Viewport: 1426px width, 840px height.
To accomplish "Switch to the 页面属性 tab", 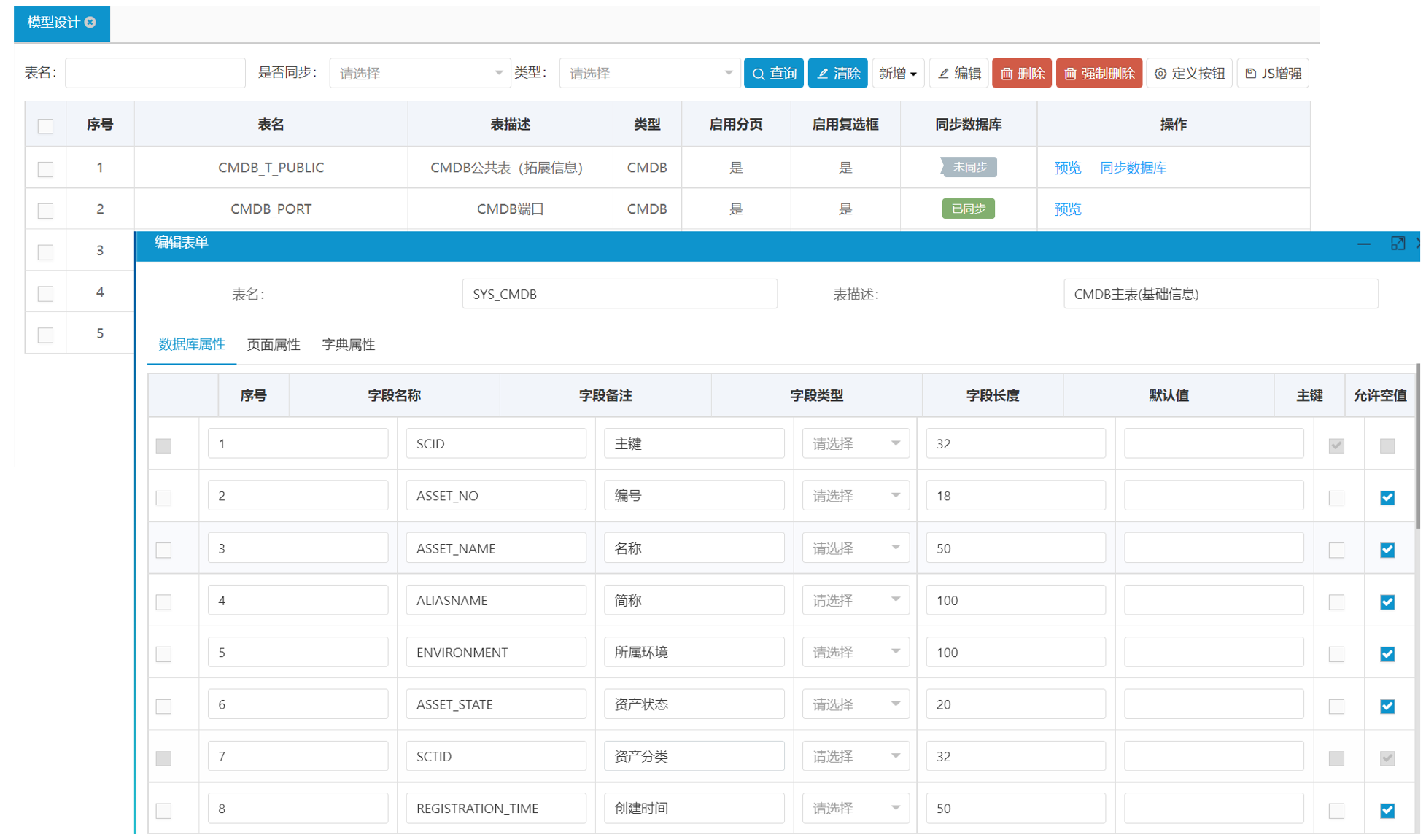I will (x=274, y=345).
